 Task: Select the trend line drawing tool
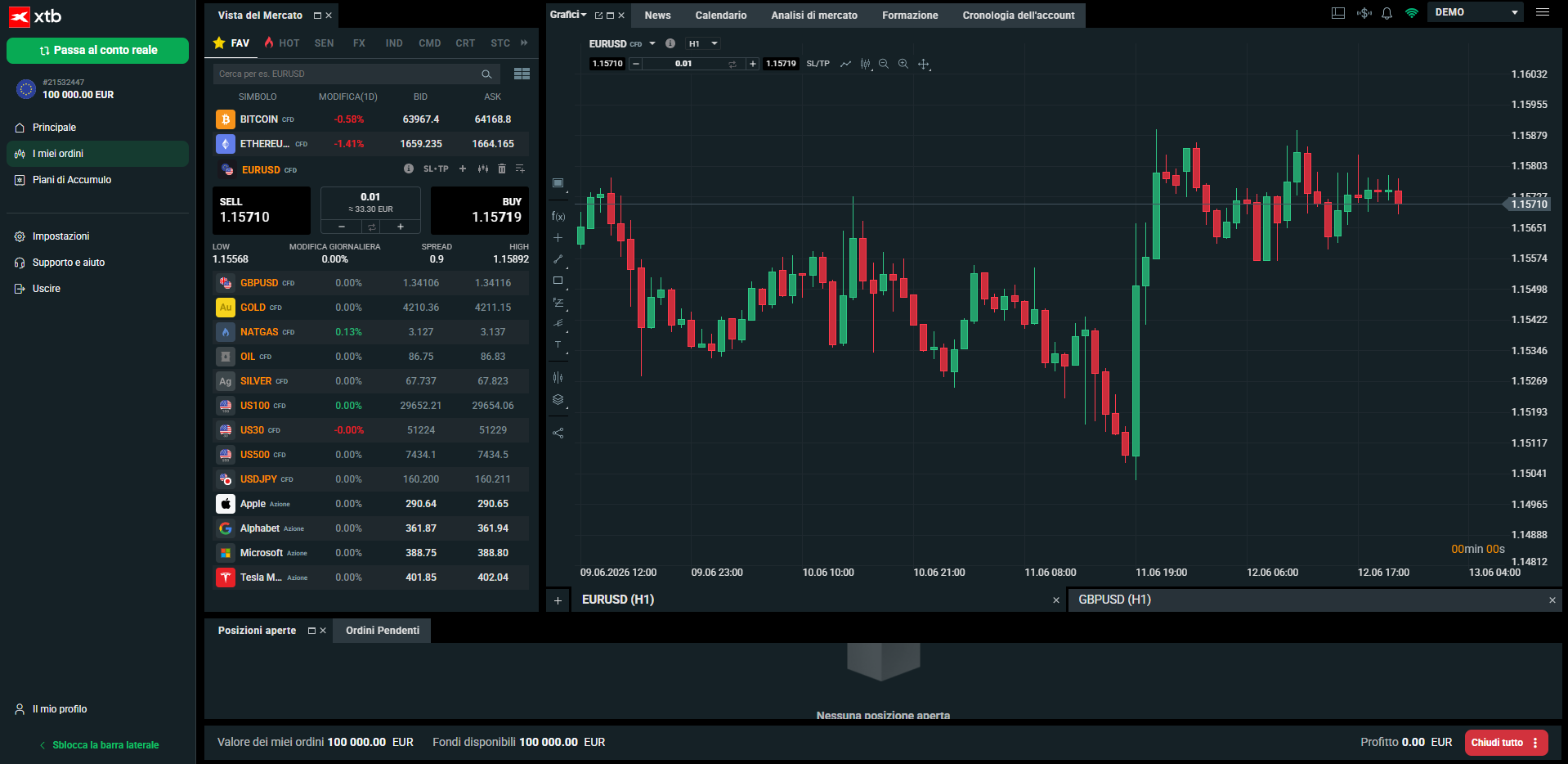point(558,259)
